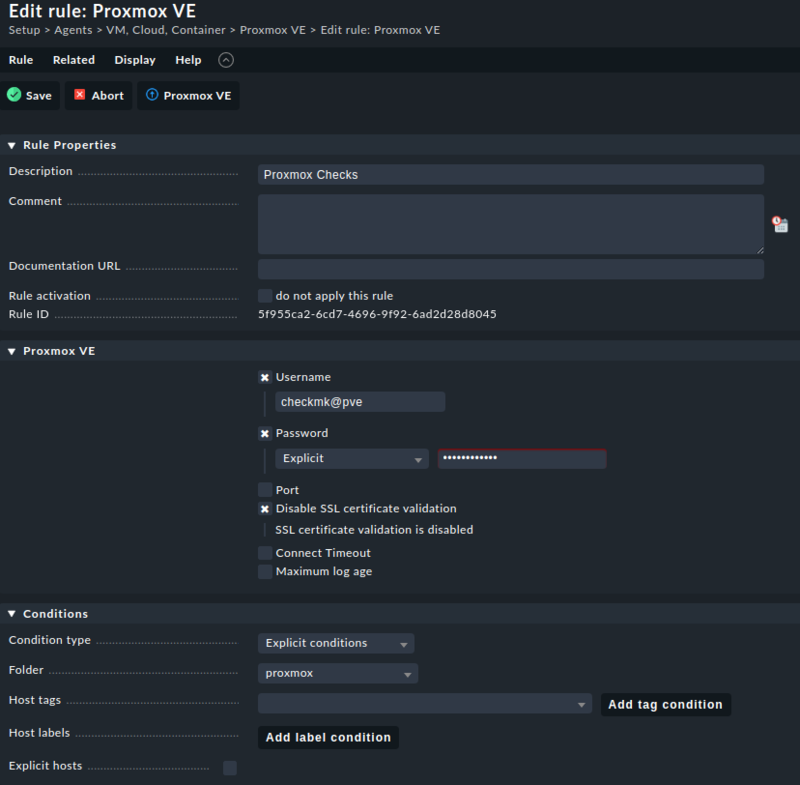Enable the Maximum log age option
This screenshot has width=800, height=785.
tap(265, 571)
